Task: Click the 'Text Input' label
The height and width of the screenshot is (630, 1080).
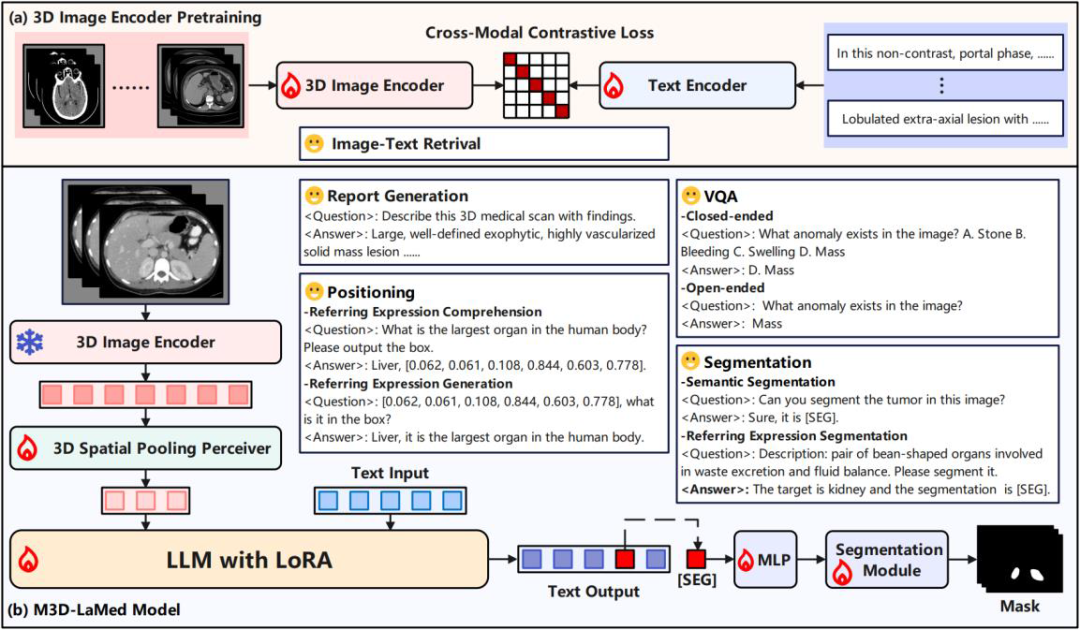Action: pos(390,473)
